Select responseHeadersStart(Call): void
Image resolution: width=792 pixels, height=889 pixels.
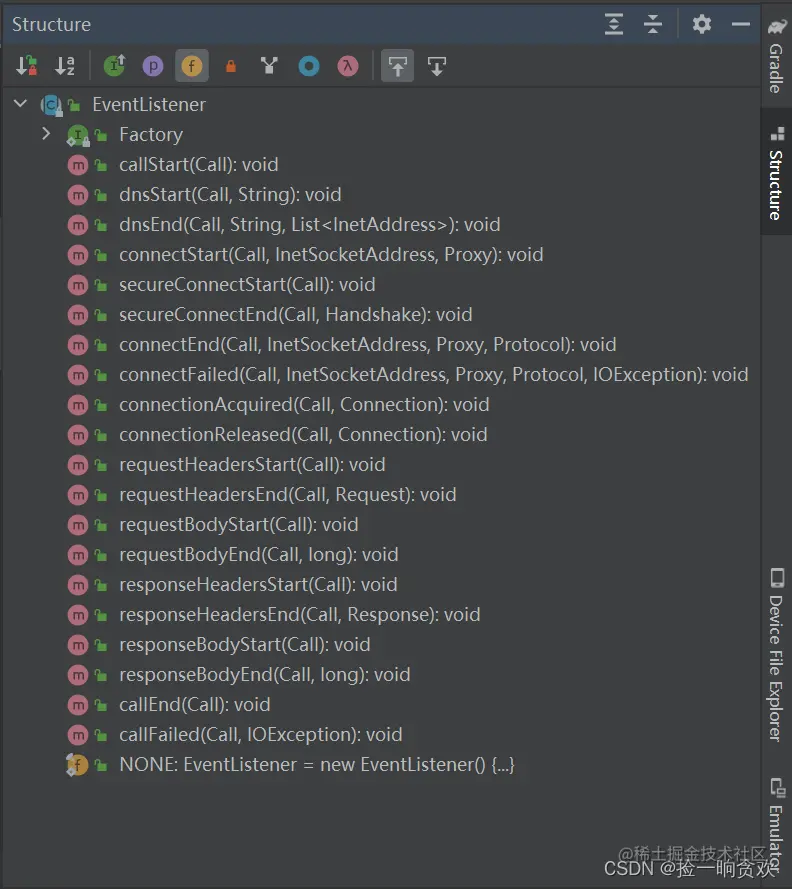tap(258, 585)
